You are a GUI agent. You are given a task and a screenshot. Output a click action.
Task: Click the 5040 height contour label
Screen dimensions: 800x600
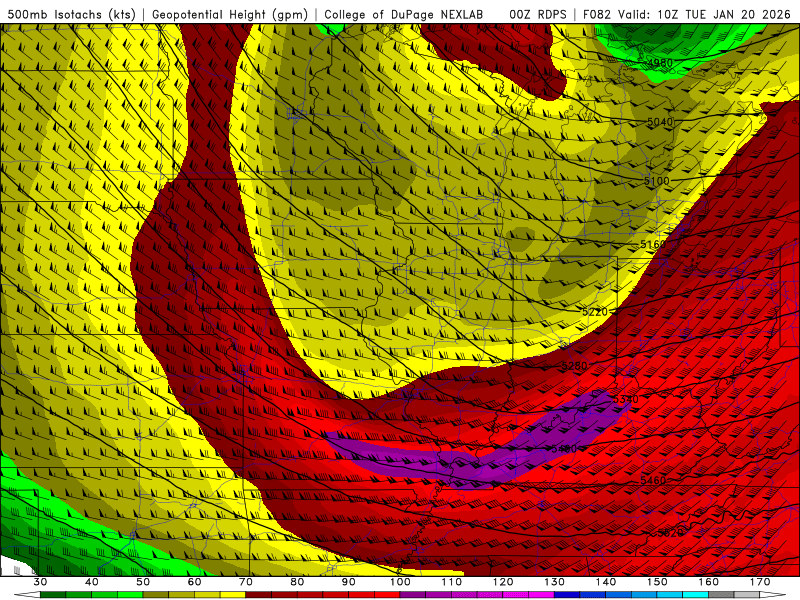pos(660,121)
